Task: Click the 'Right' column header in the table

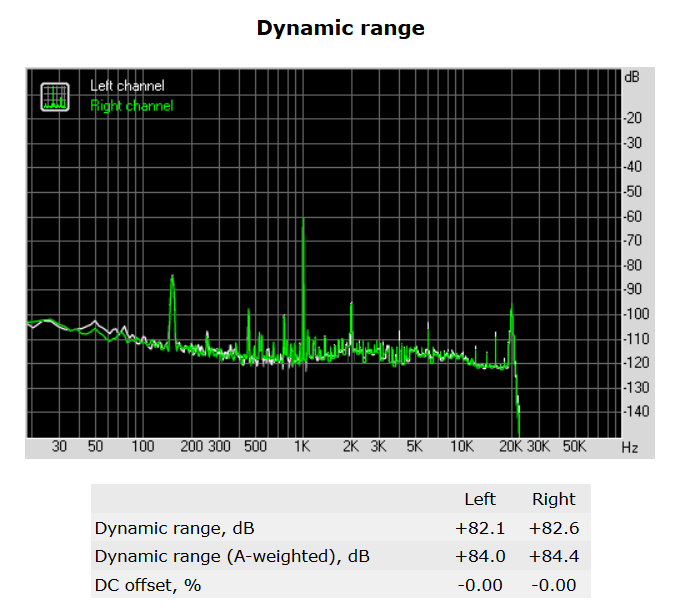Action: (554, 499)
